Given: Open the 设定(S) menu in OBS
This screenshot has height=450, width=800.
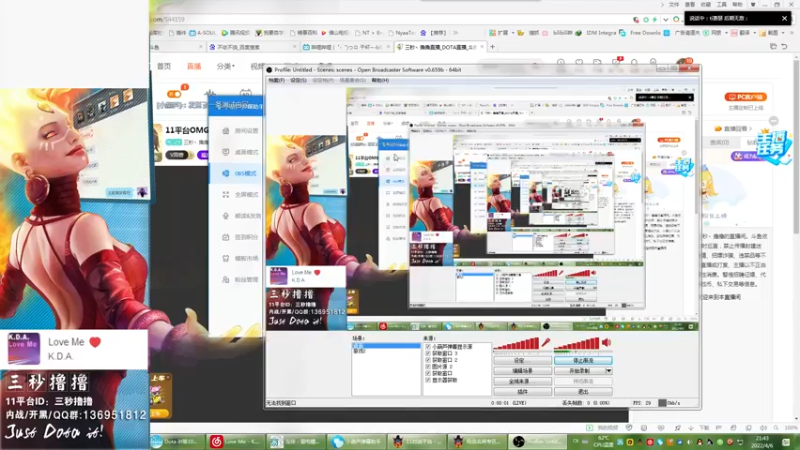Looking at the screenshot, I should point(298,80).
